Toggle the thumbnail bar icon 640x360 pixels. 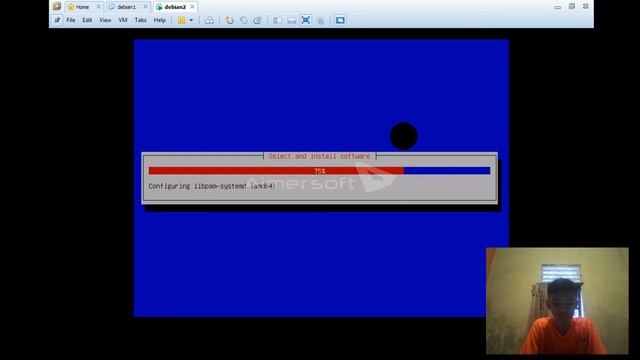(x=291, y=20)
